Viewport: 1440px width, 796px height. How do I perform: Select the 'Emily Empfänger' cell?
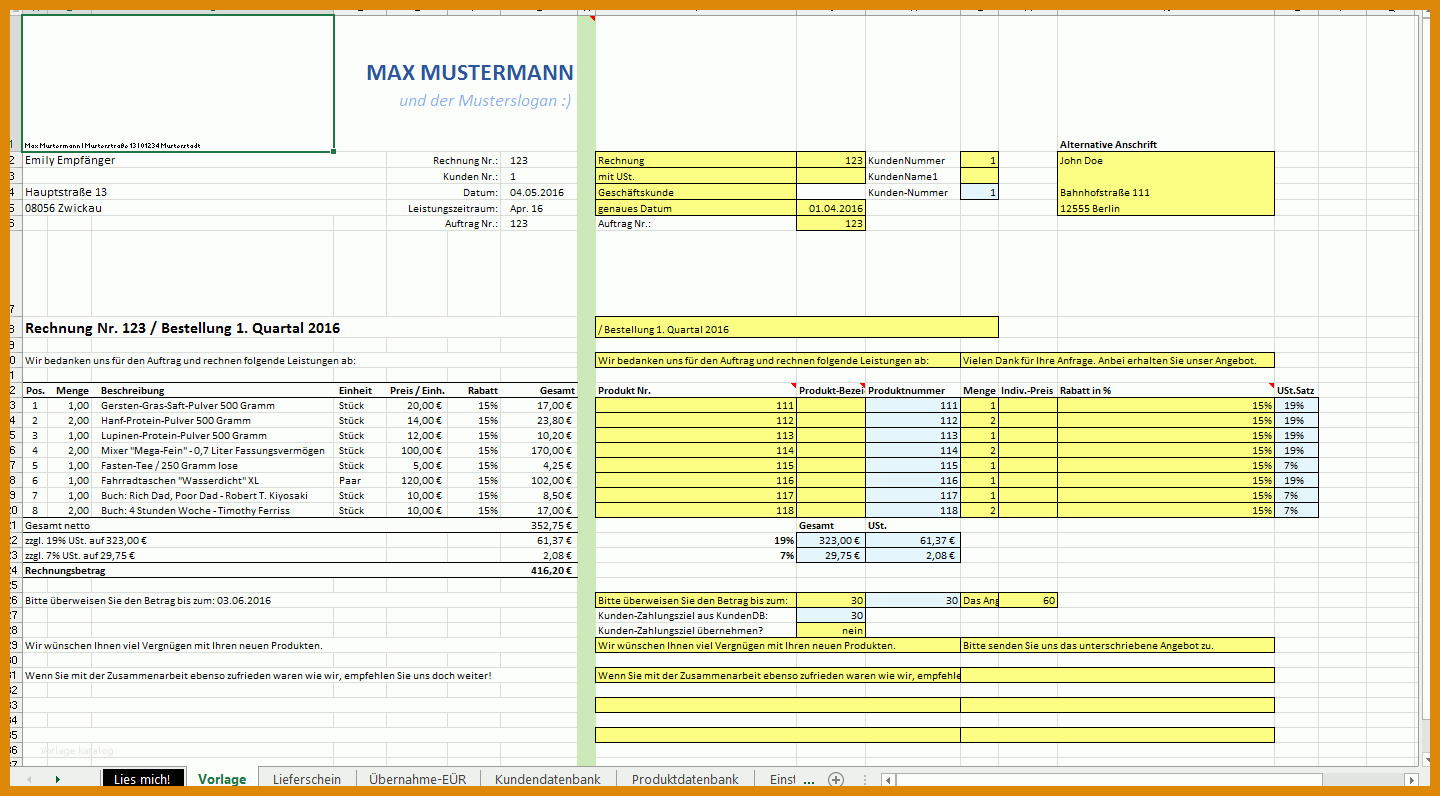(70, 160)
